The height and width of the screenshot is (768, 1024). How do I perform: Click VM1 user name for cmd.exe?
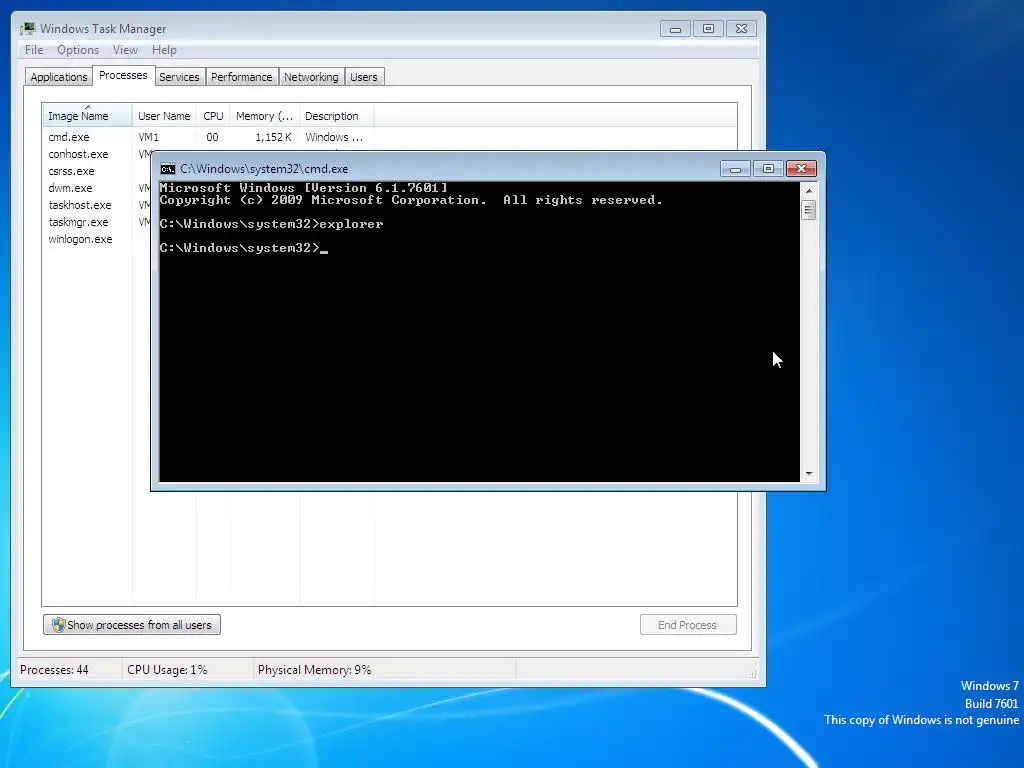[149, 137]
